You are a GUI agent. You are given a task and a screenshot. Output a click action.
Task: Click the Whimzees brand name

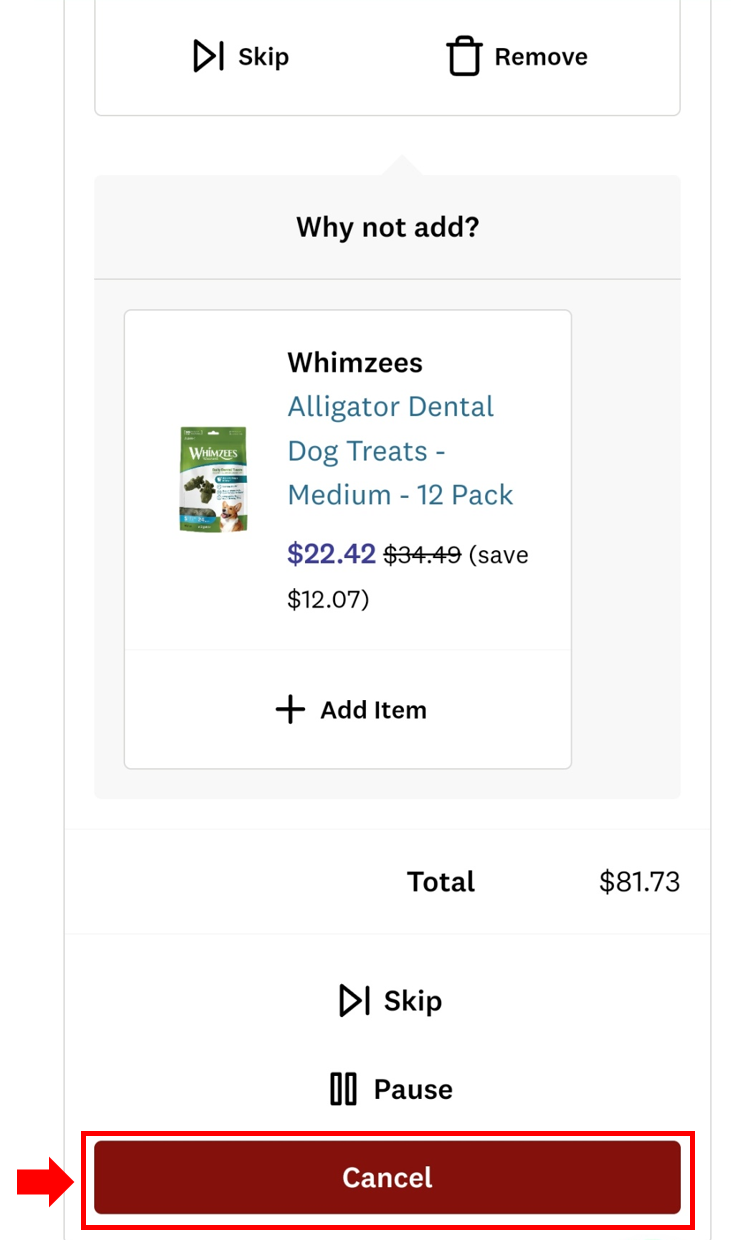(355, 362)
